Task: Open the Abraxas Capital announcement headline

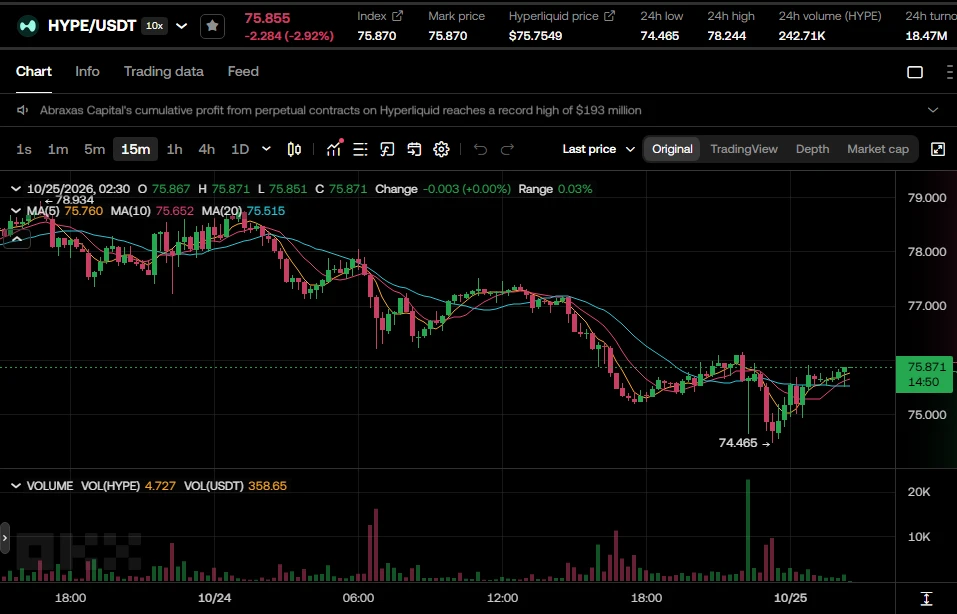Action: click(x=341, y=110)
